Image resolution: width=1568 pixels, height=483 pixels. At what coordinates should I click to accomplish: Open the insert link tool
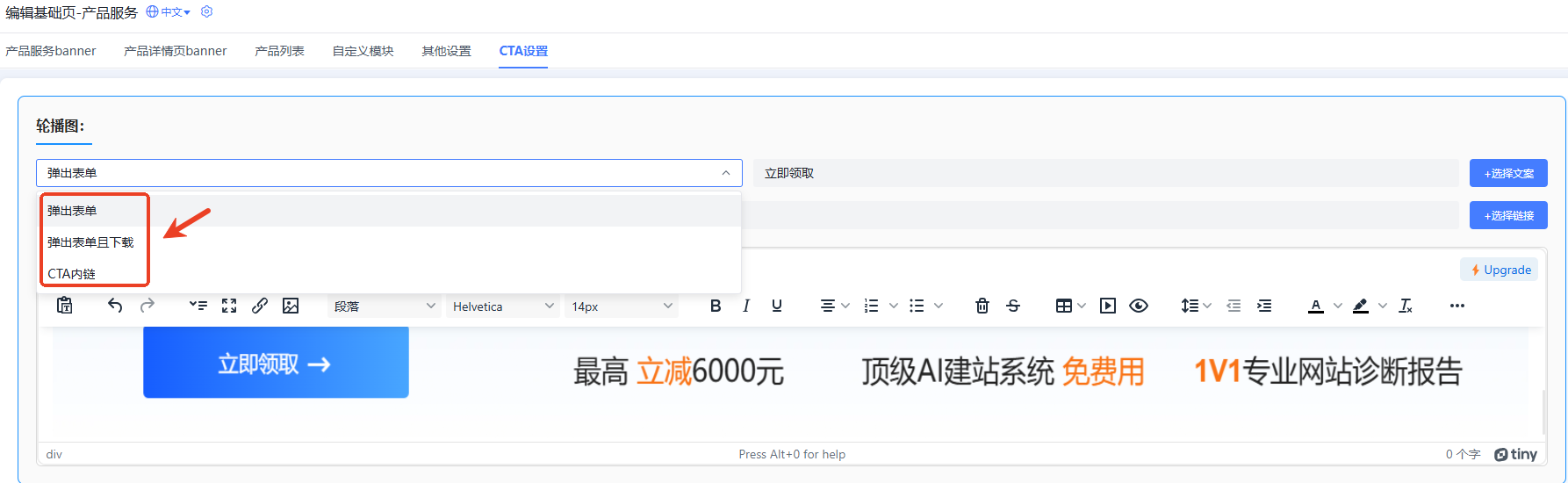click(x=260, y=306)
